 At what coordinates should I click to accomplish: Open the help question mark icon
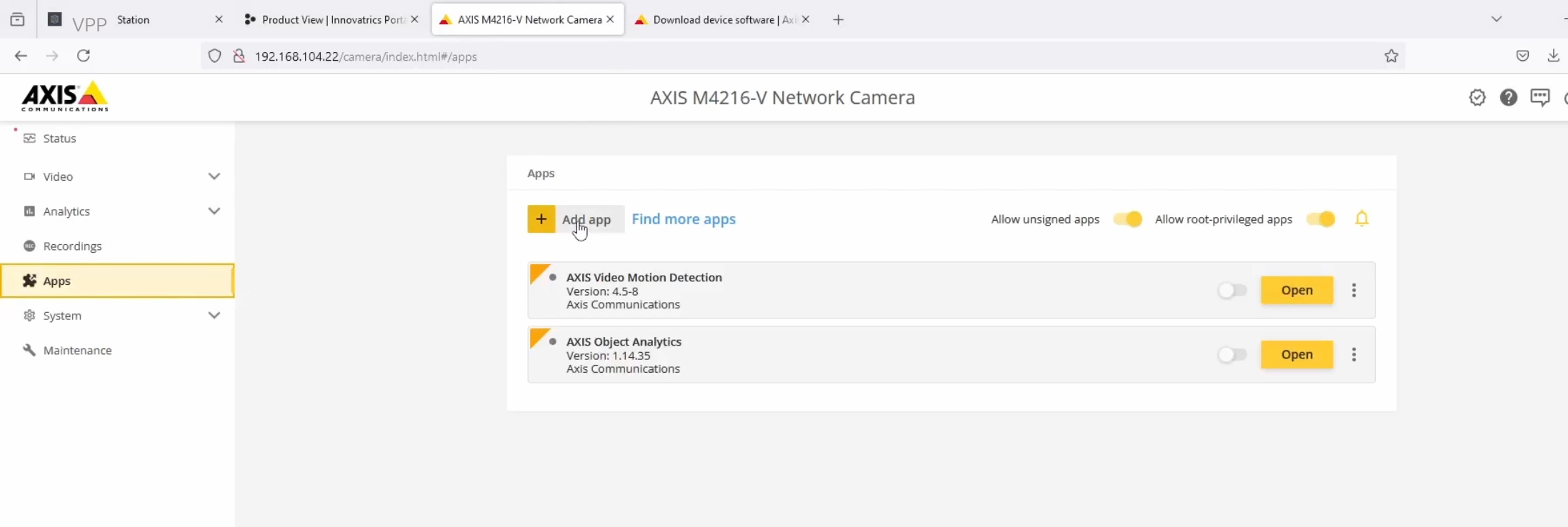point(1509,98)
